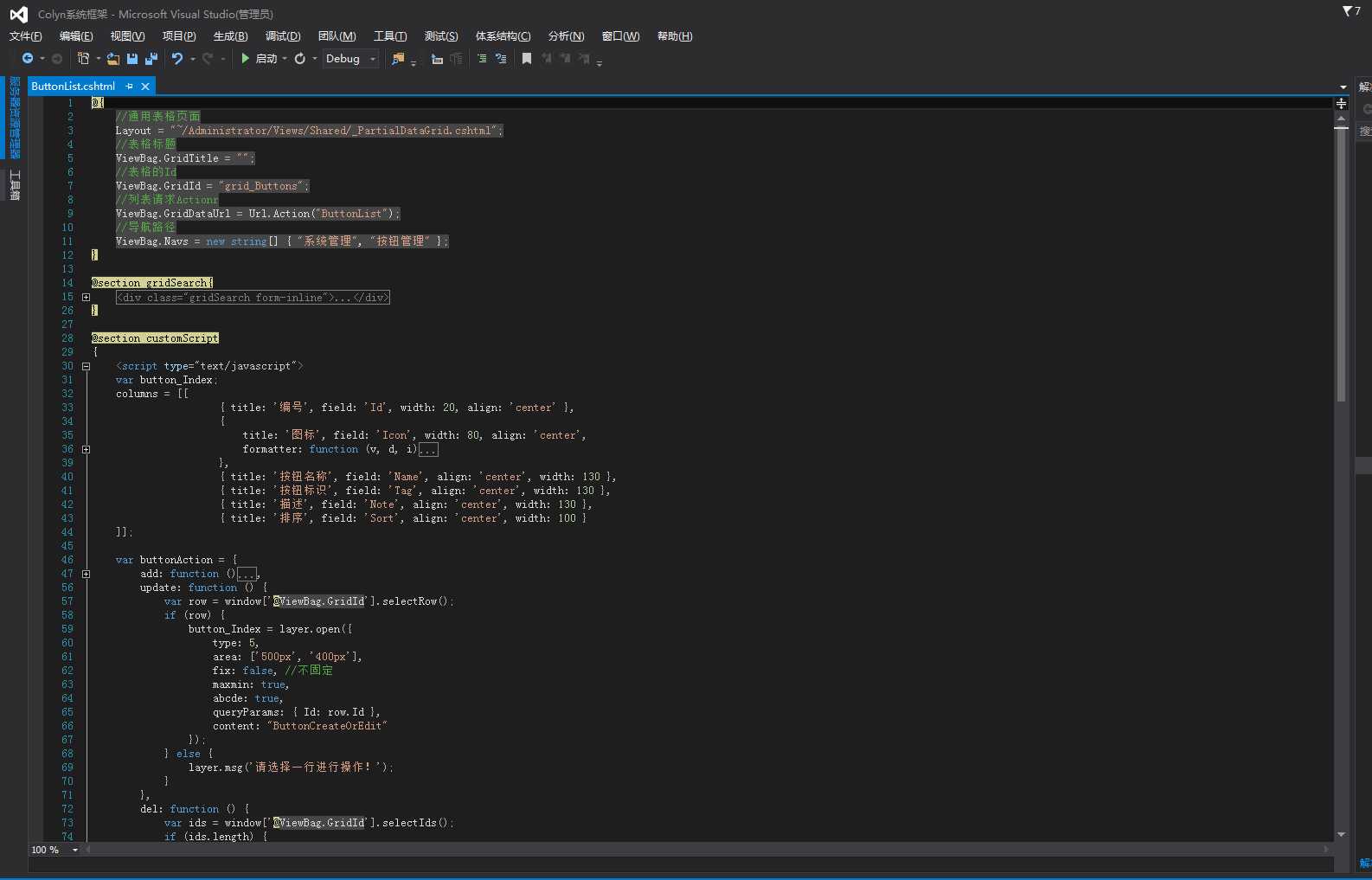Open the Find in Files icon
The image size is (1372, 880).
pyautogui.click(x=398, y=59)
